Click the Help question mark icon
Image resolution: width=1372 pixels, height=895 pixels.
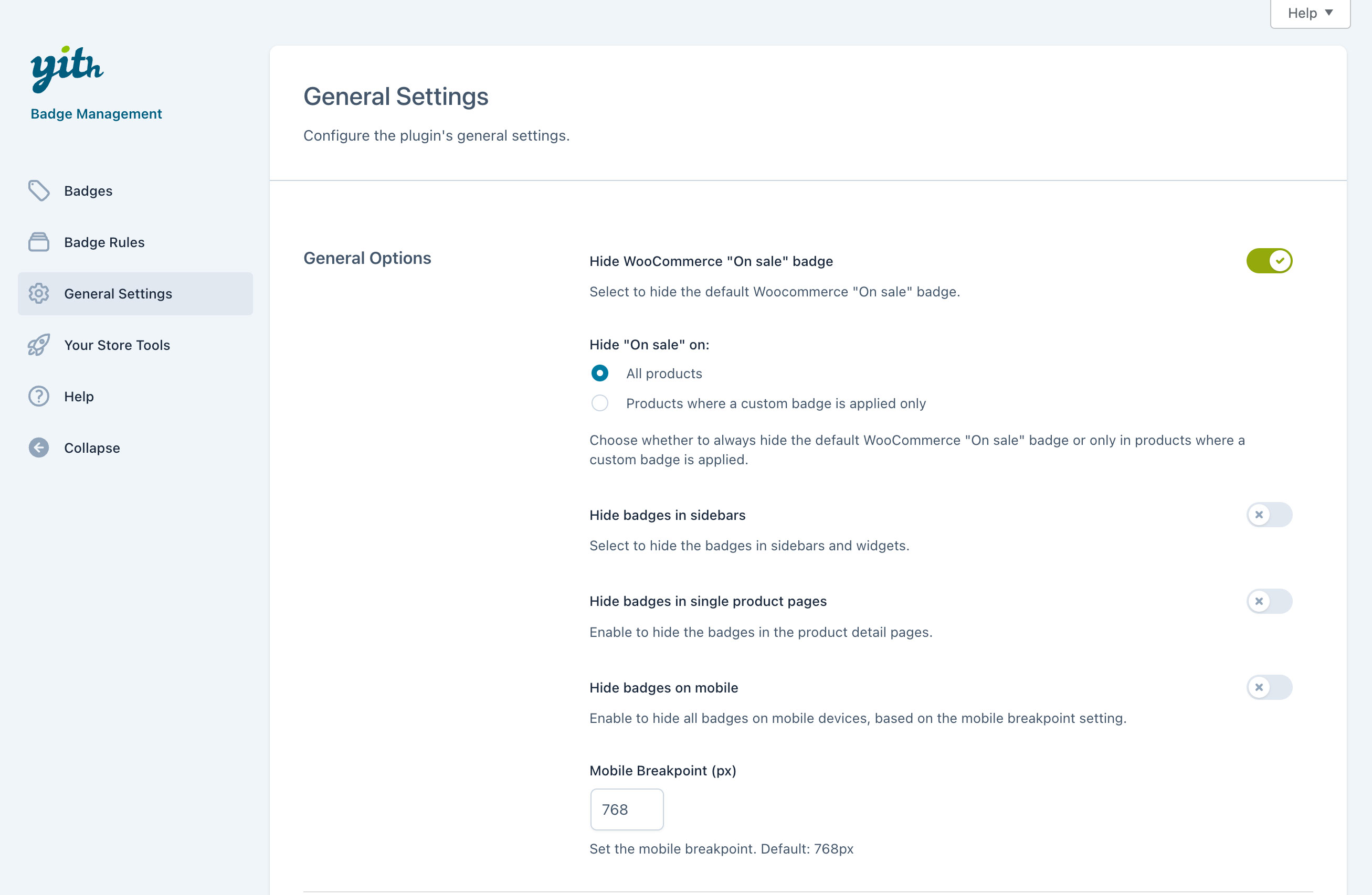pyautogui.click(x=39, y=397)
